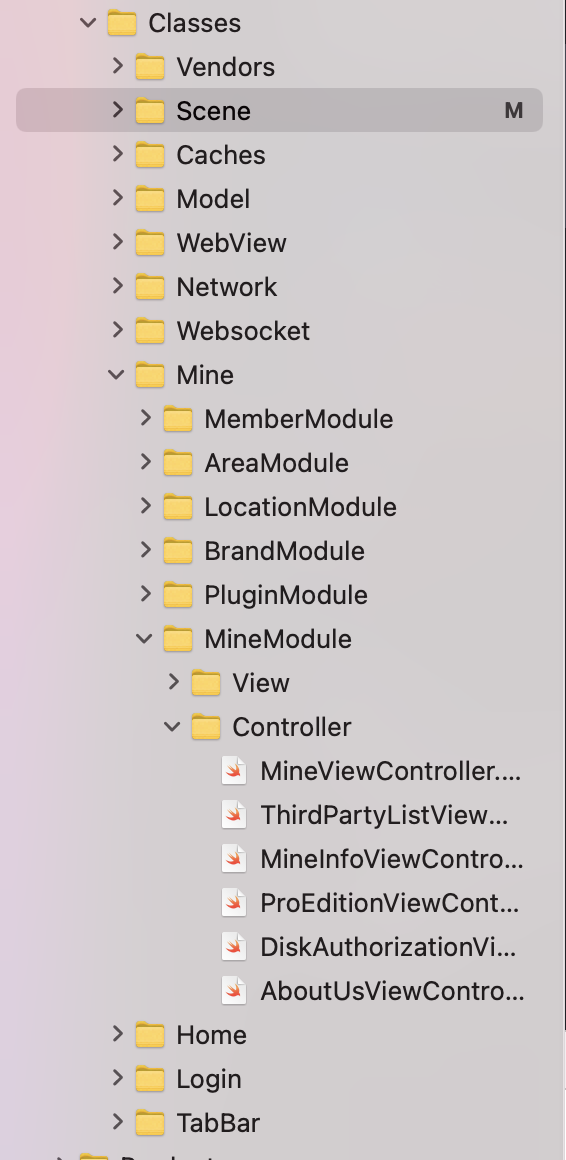Click the Vendors folder icon
The width and height of the screenshot is (566, 1160).
click(149, 67)
